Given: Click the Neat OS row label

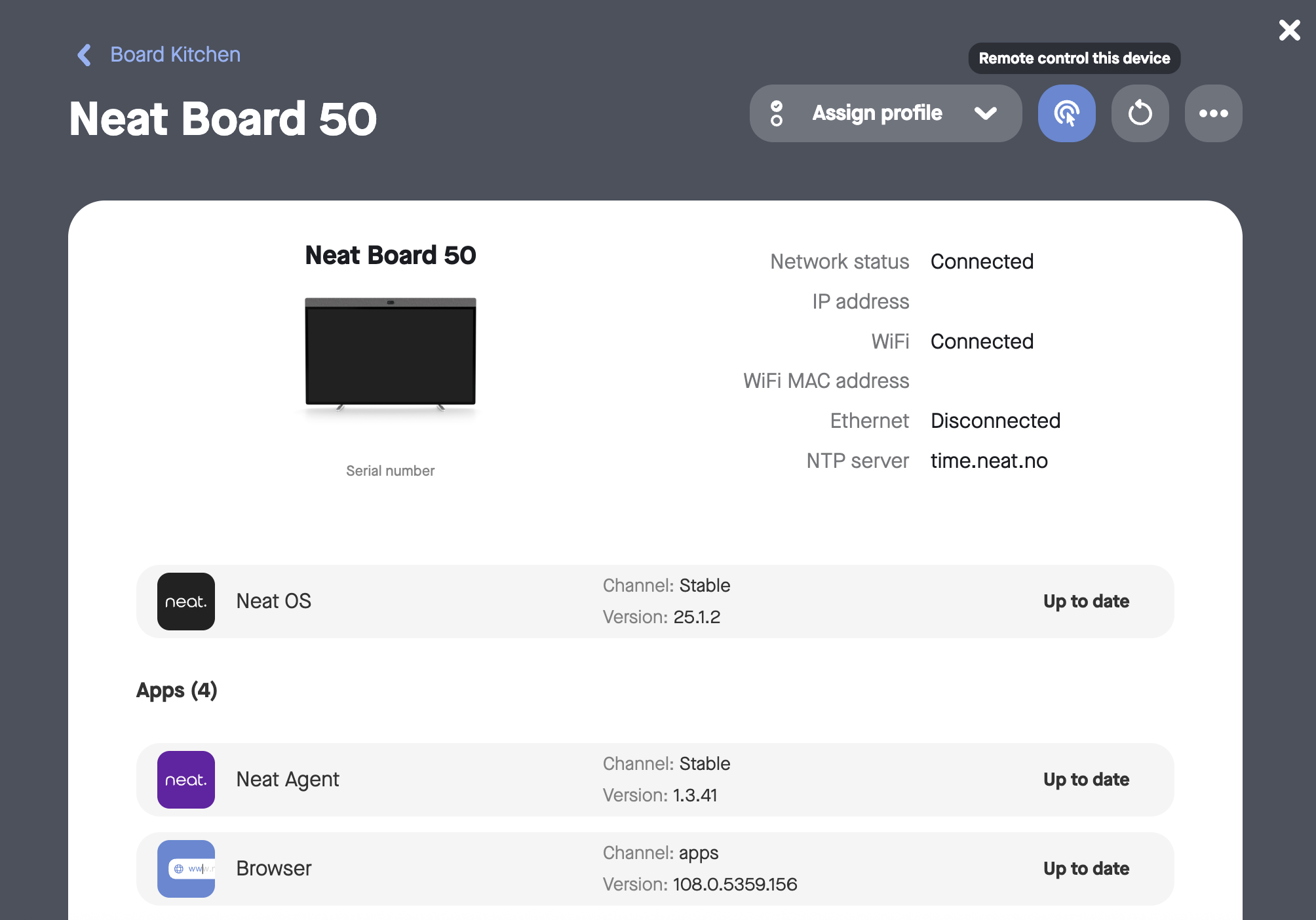Looking at the screenshot, I should pos(274,601).
